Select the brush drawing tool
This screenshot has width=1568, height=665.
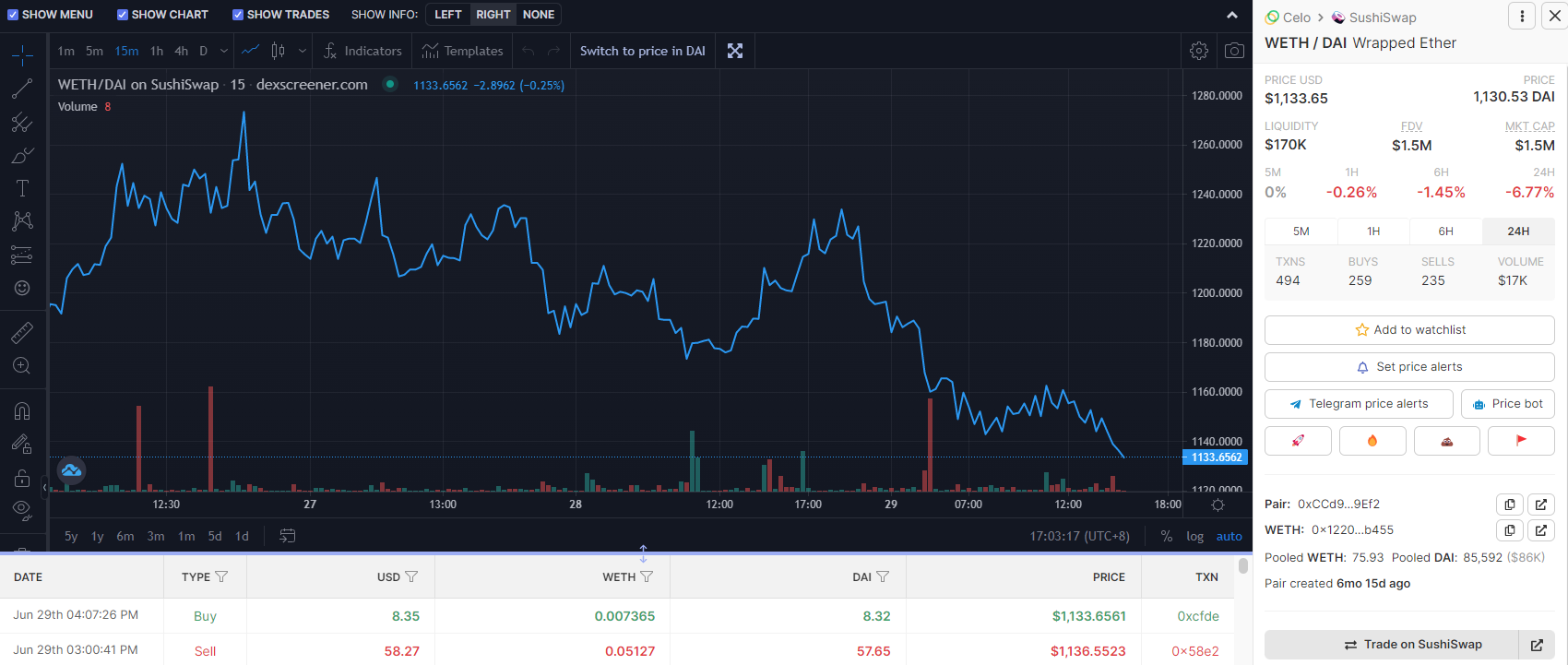coord(22,155)
